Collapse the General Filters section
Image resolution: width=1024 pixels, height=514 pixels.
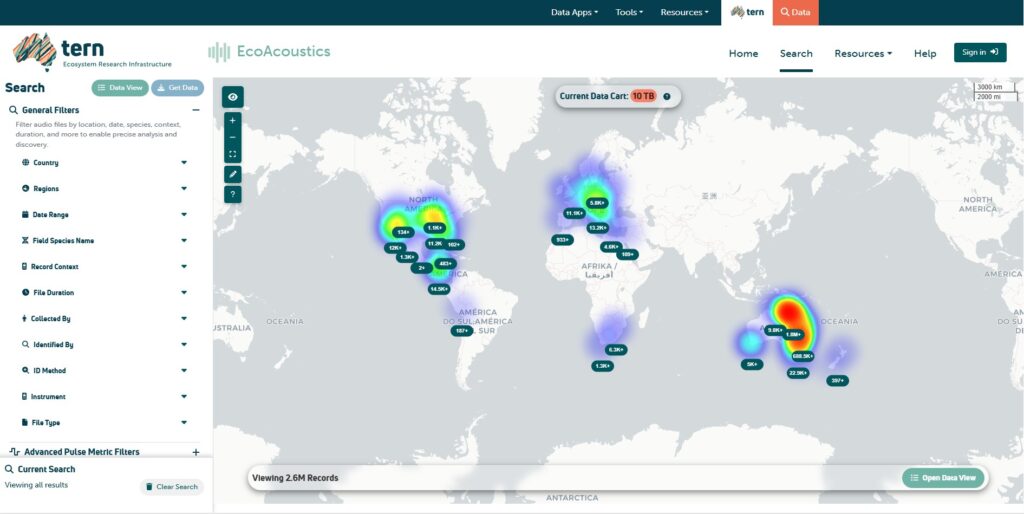click(196, 110)
